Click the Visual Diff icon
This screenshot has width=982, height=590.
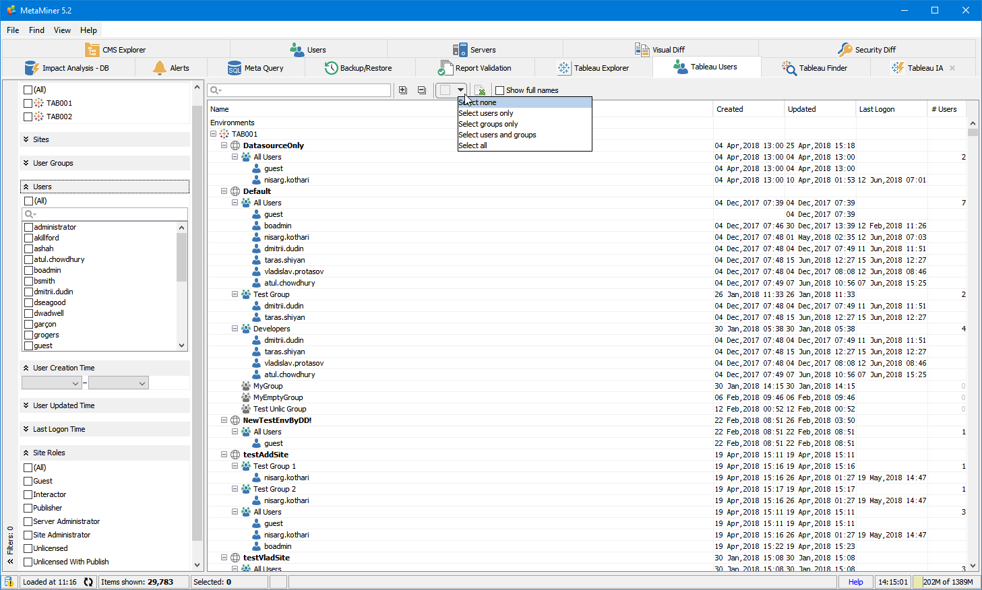click(642, 49)
